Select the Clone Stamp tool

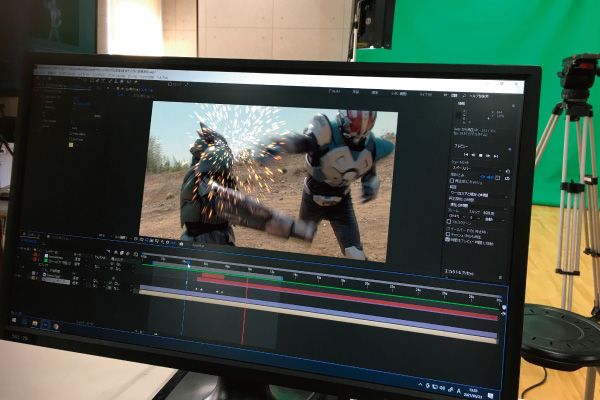click(x=116, y=82)
